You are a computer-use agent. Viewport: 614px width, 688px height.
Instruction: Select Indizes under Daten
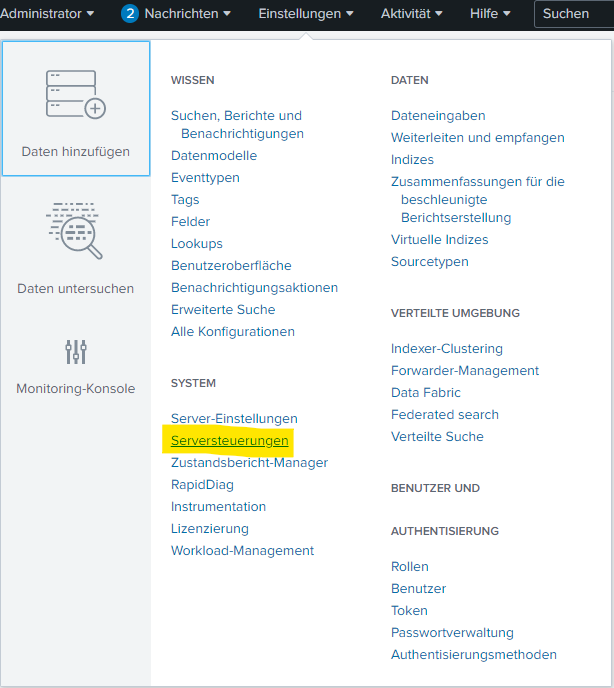[x=412, y=160]
